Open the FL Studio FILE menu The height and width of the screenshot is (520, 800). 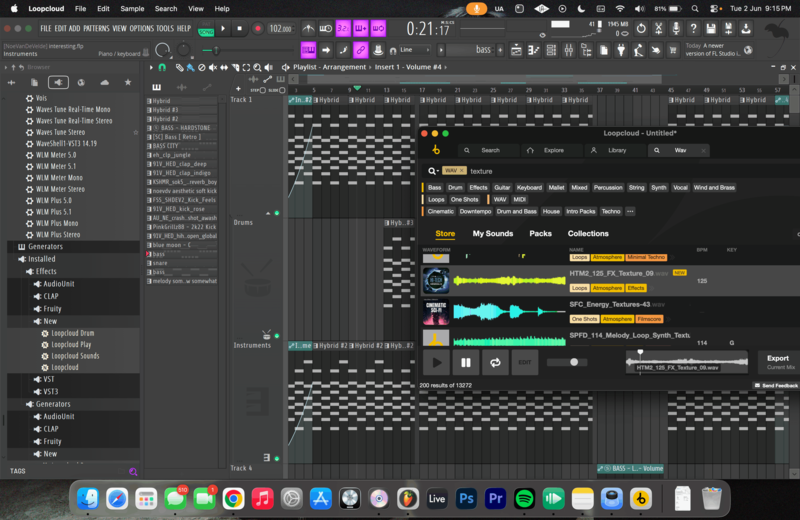coord(46,29)
